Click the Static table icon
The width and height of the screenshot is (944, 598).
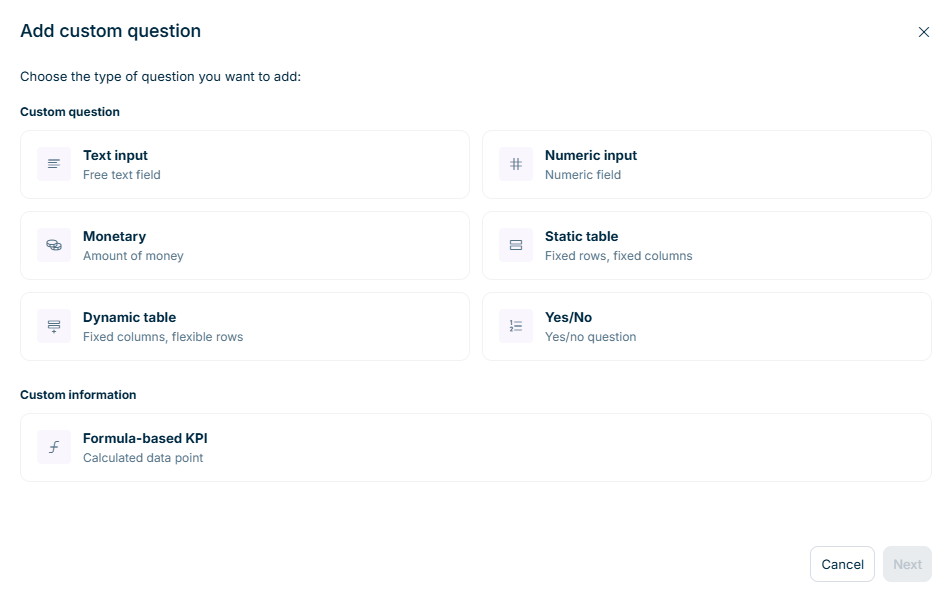[516, 245]
